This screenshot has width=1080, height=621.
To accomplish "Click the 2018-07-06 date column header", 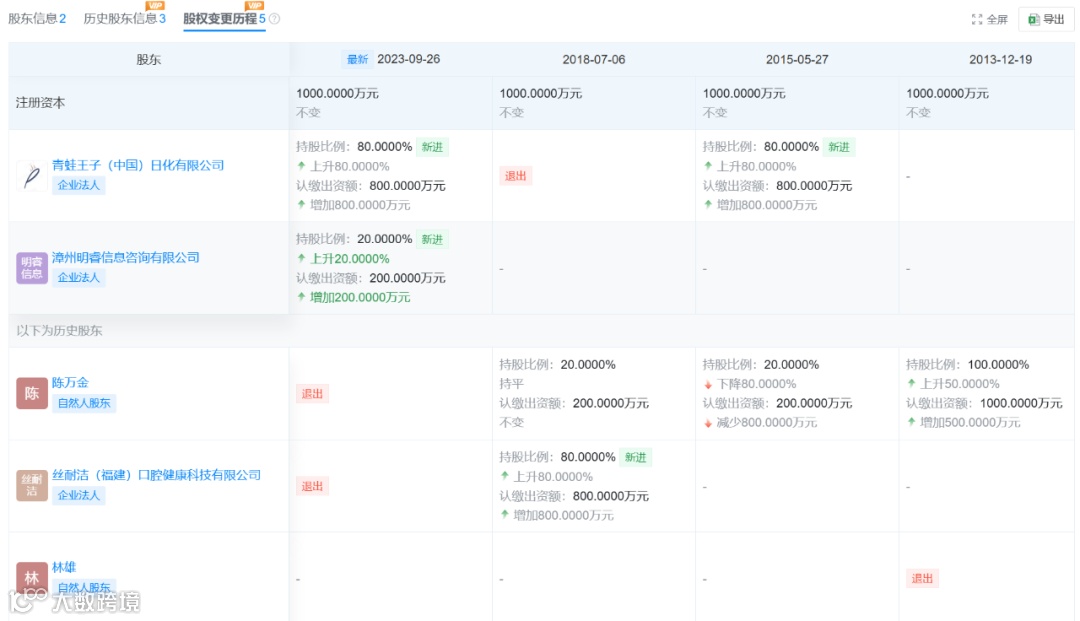I will point(594,60).
